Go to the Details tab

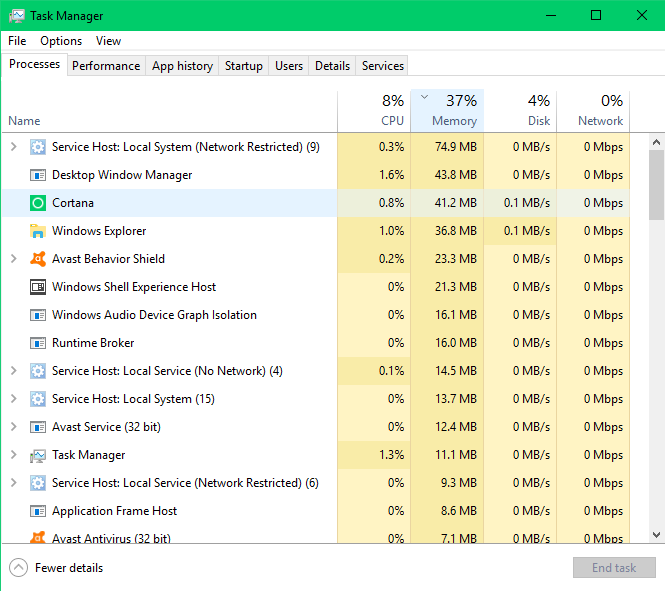click(332, 66)
